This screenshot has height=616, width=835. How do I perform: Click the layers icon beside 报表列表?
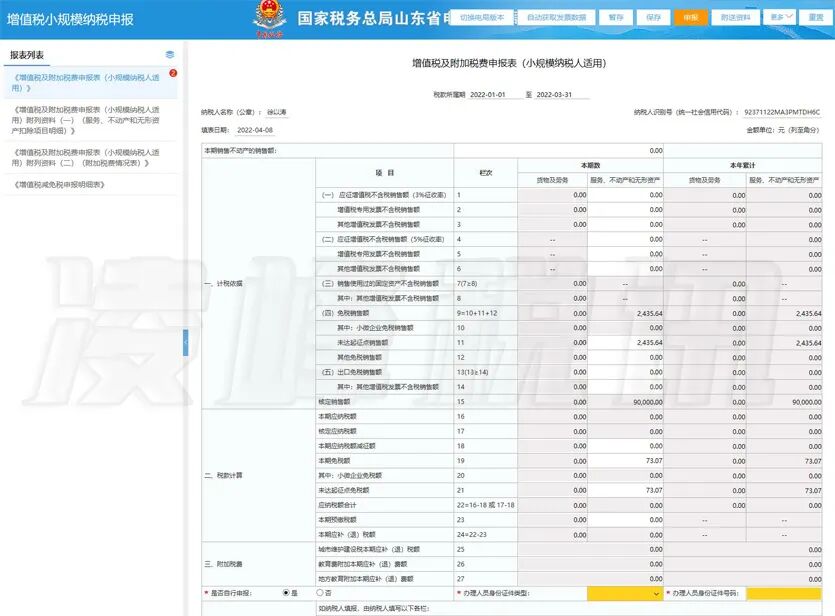point(169,54)
